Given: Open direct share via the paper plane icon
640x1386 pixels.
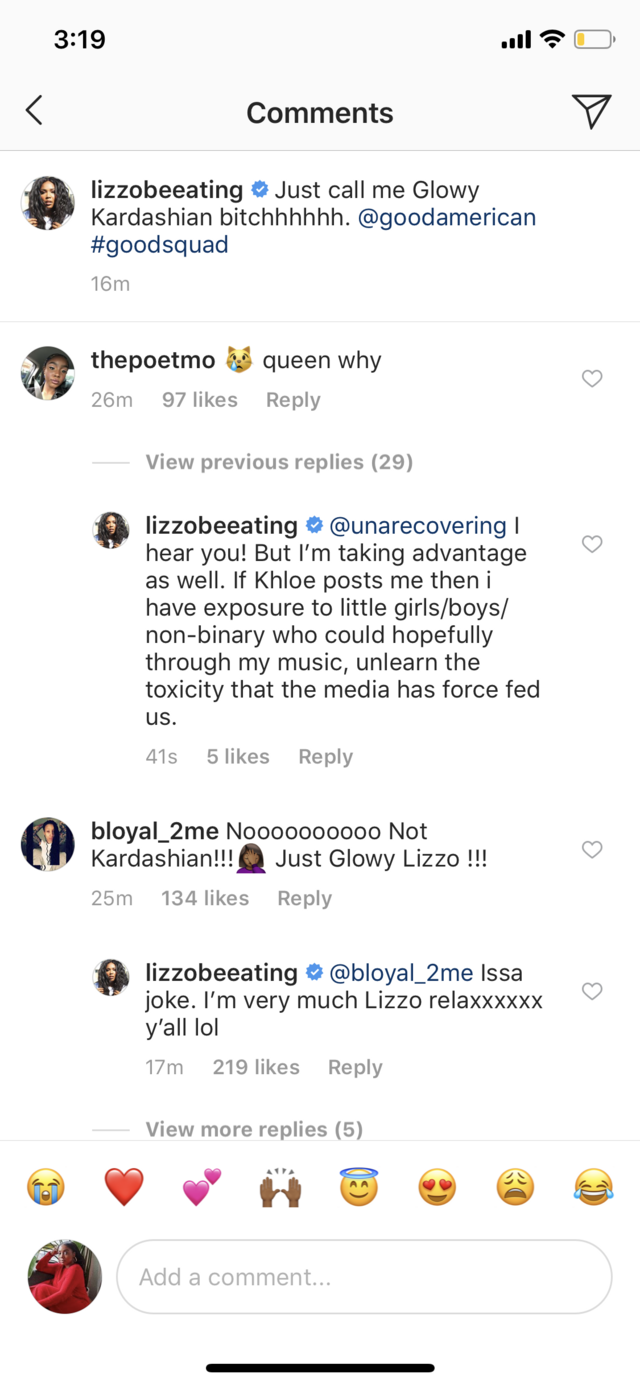Looking at the screenshot, I should [x=592, y=110].
